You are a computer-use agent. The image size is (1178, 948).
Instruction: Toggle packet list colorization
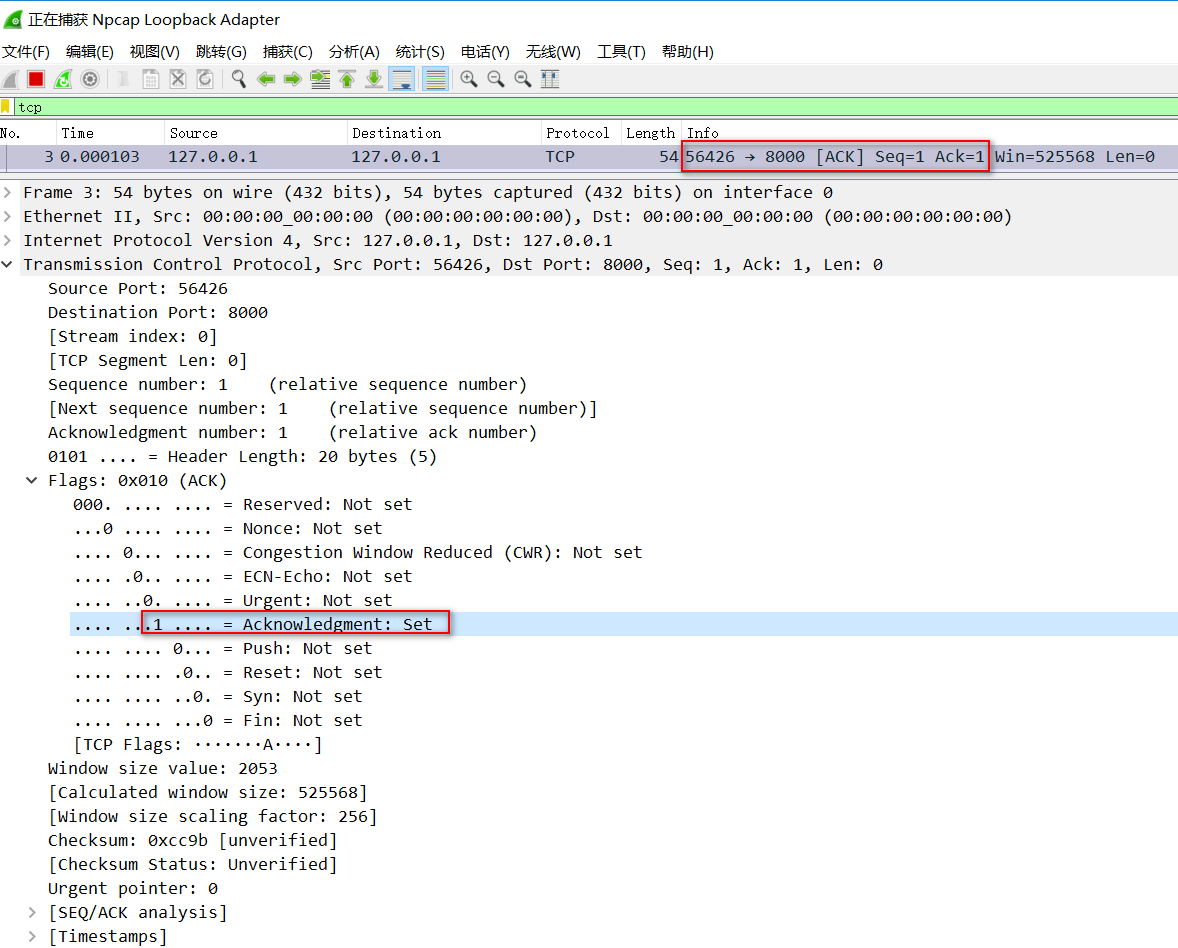[x=435, y=79]
